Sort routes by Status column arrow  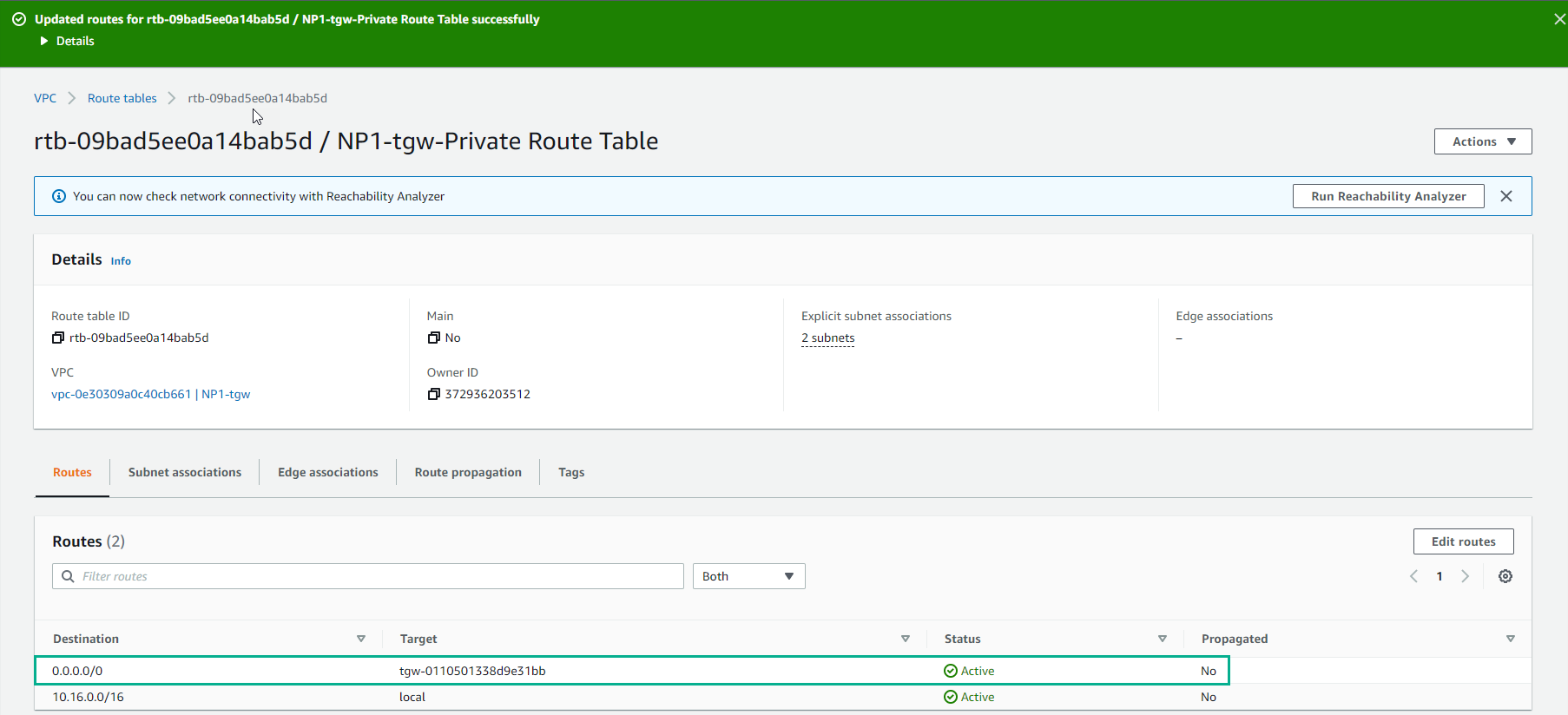tap(1163, 639)
